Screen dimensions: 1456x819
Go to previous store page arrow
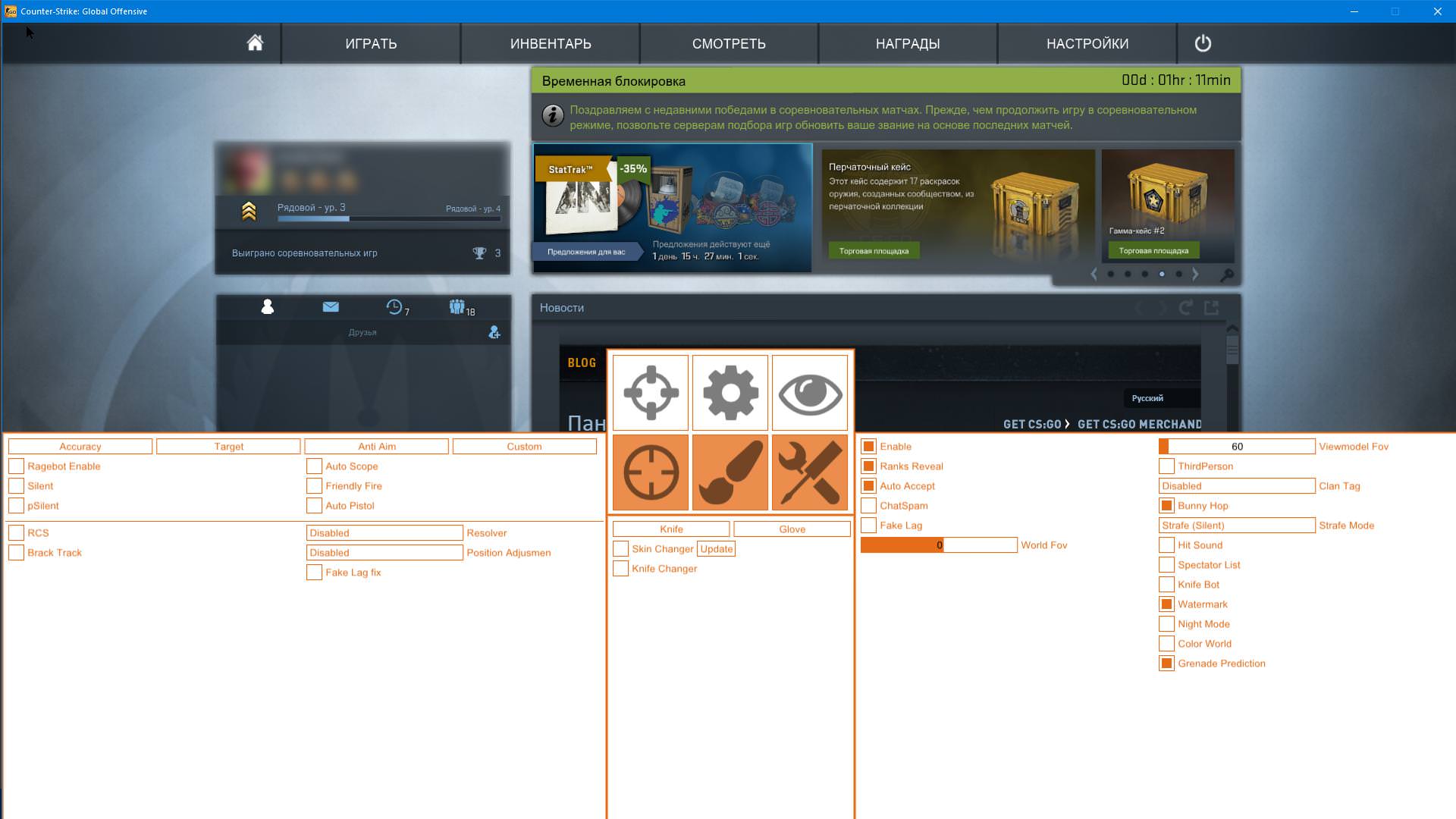pos(1094,274)
